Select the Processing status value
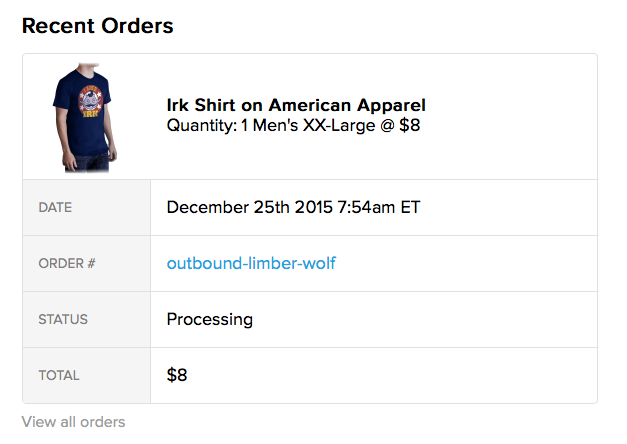Viewport: 627px width, 444px height. click(209, 320)
